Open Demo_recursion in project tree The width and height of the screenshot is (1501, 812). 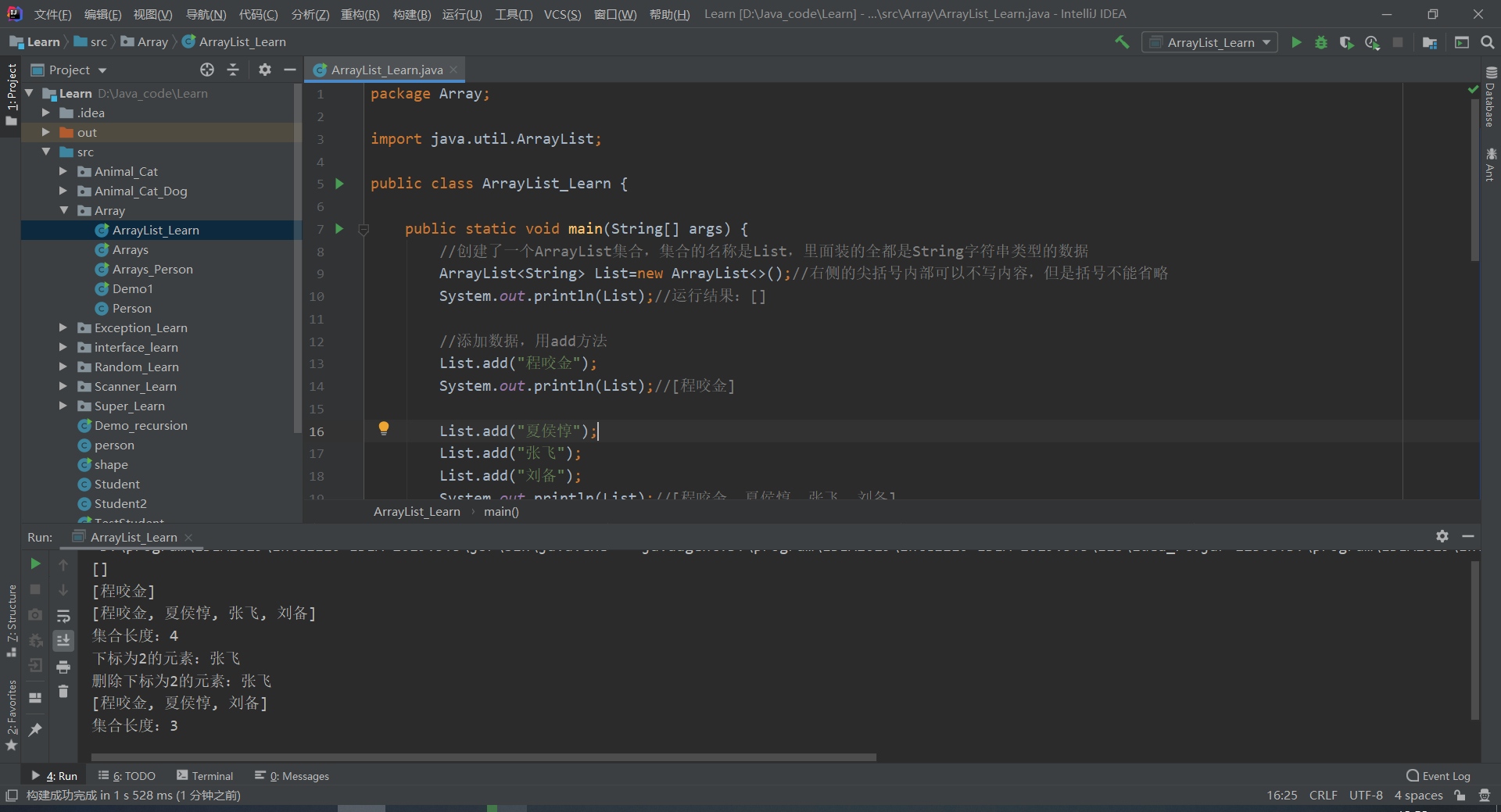click(141, 425)
